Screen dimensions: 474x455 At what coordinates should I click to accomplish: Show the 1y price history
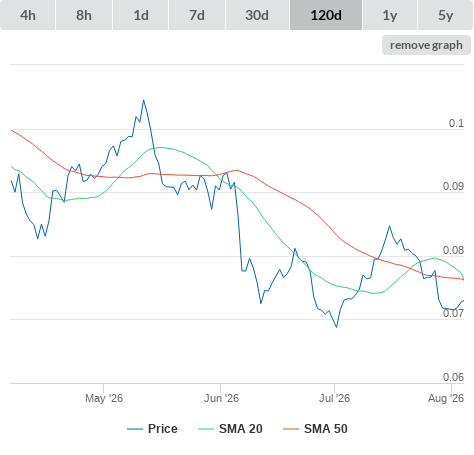pos(390,15)
